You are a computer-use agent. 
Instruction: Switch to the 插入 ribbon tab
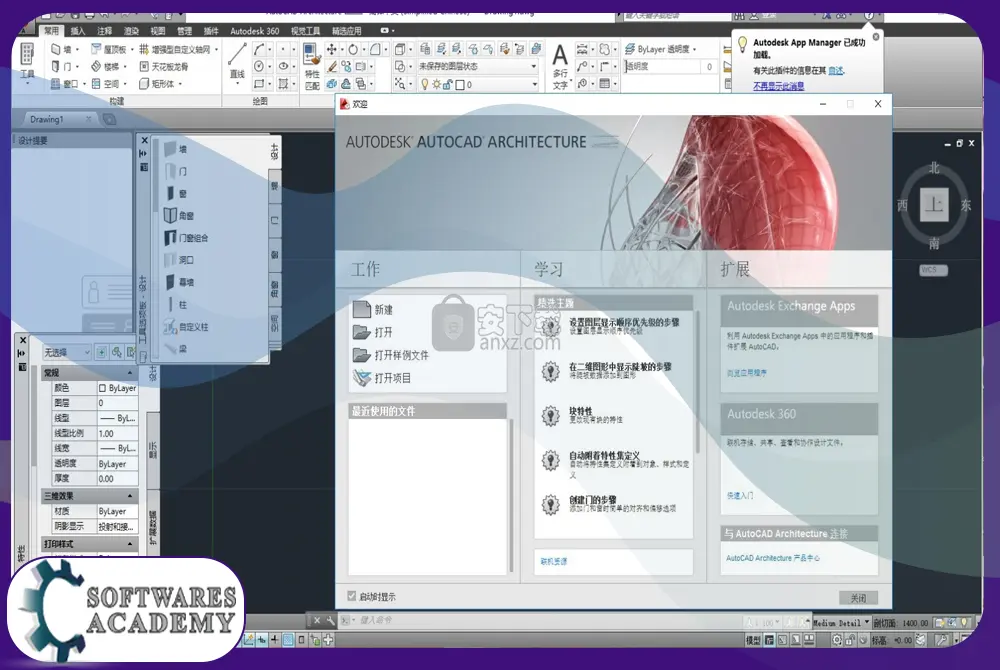pos(78,31)
